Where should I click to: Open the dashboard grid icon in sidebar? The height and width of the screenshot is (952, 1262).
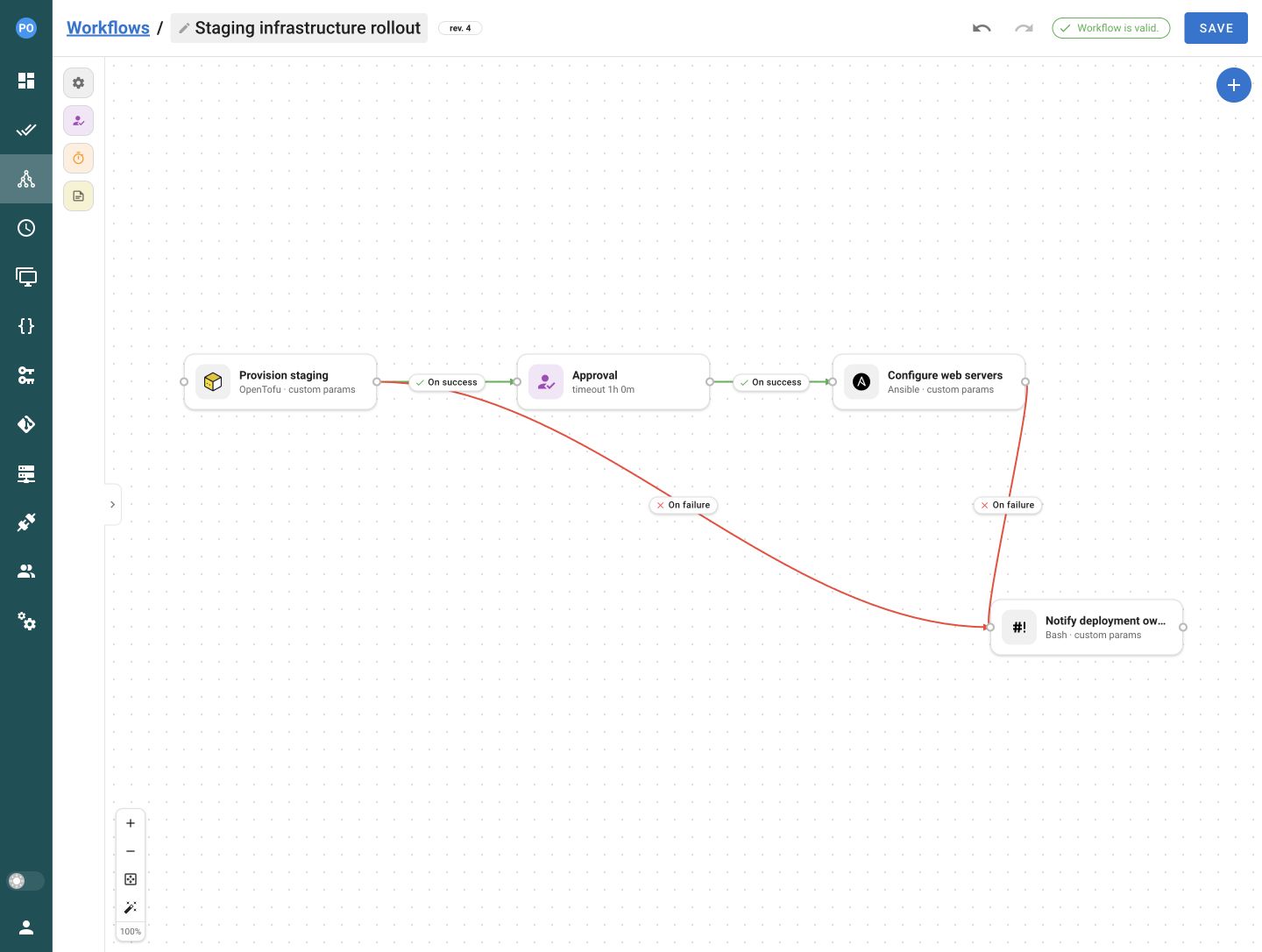pos(26,81)
